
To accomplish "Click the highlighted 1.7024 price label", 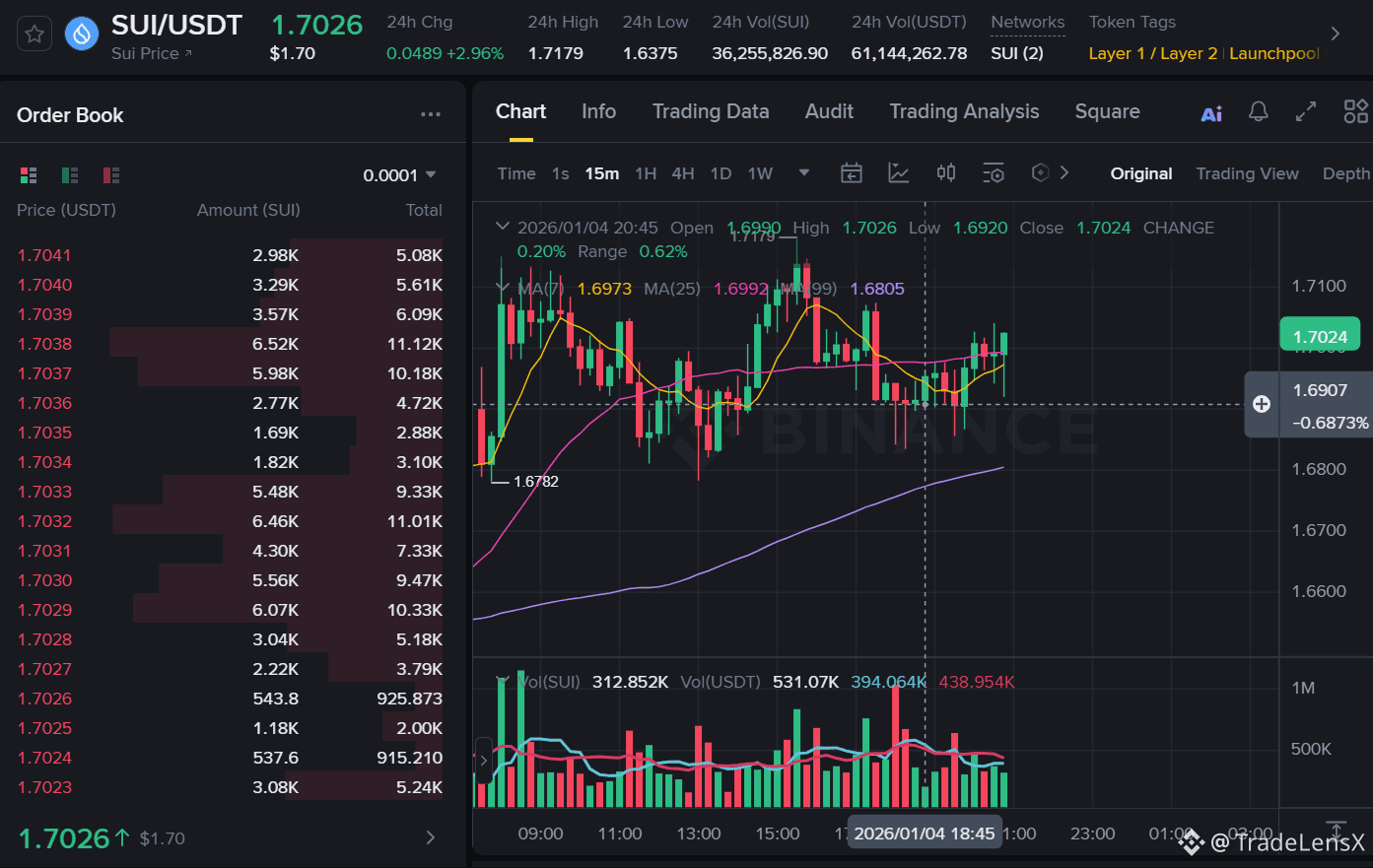I will click(1320, 335).
